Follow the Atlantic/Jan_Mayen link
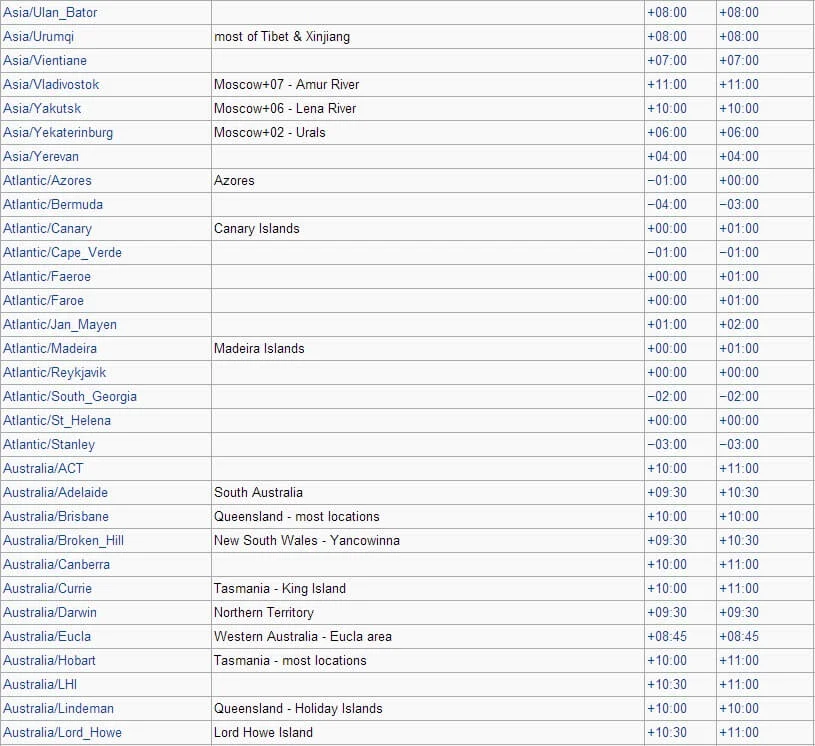Screen dimensions: 815x746 point(60,325)
